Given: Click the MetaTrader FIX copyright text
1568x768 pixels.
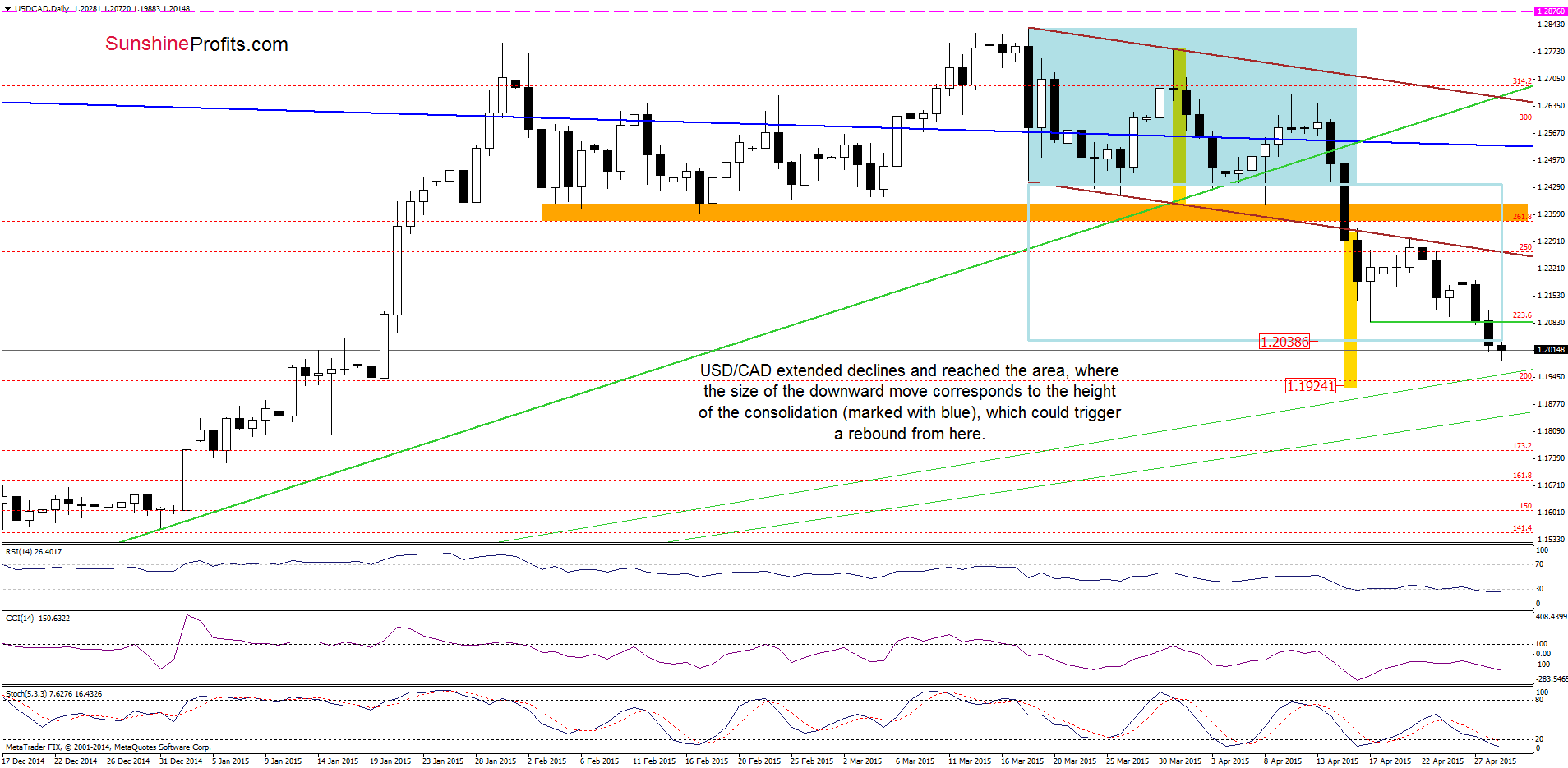Looking at the screenshot, I should click(x=108, y=747).
